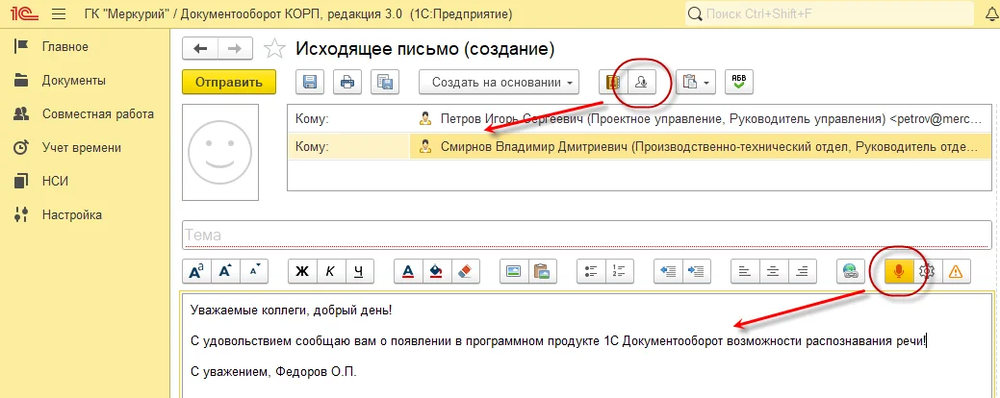Click the Отправить button
This screenshot has width=1000, height=398.
[x=229, y=82]
